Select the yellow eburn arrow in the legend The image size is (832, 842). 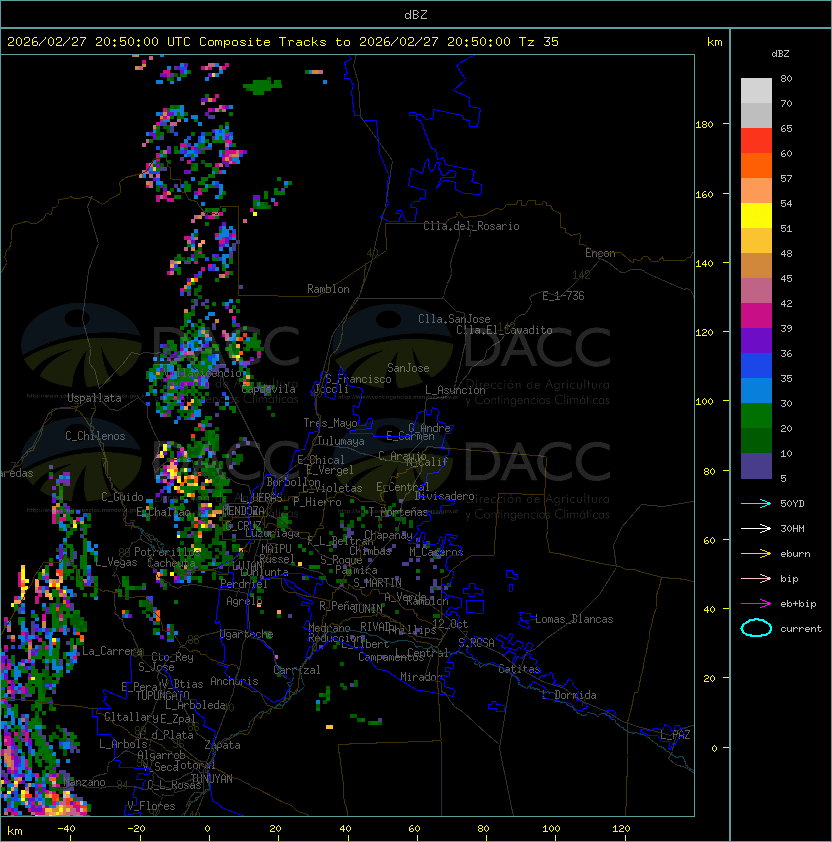756,554
